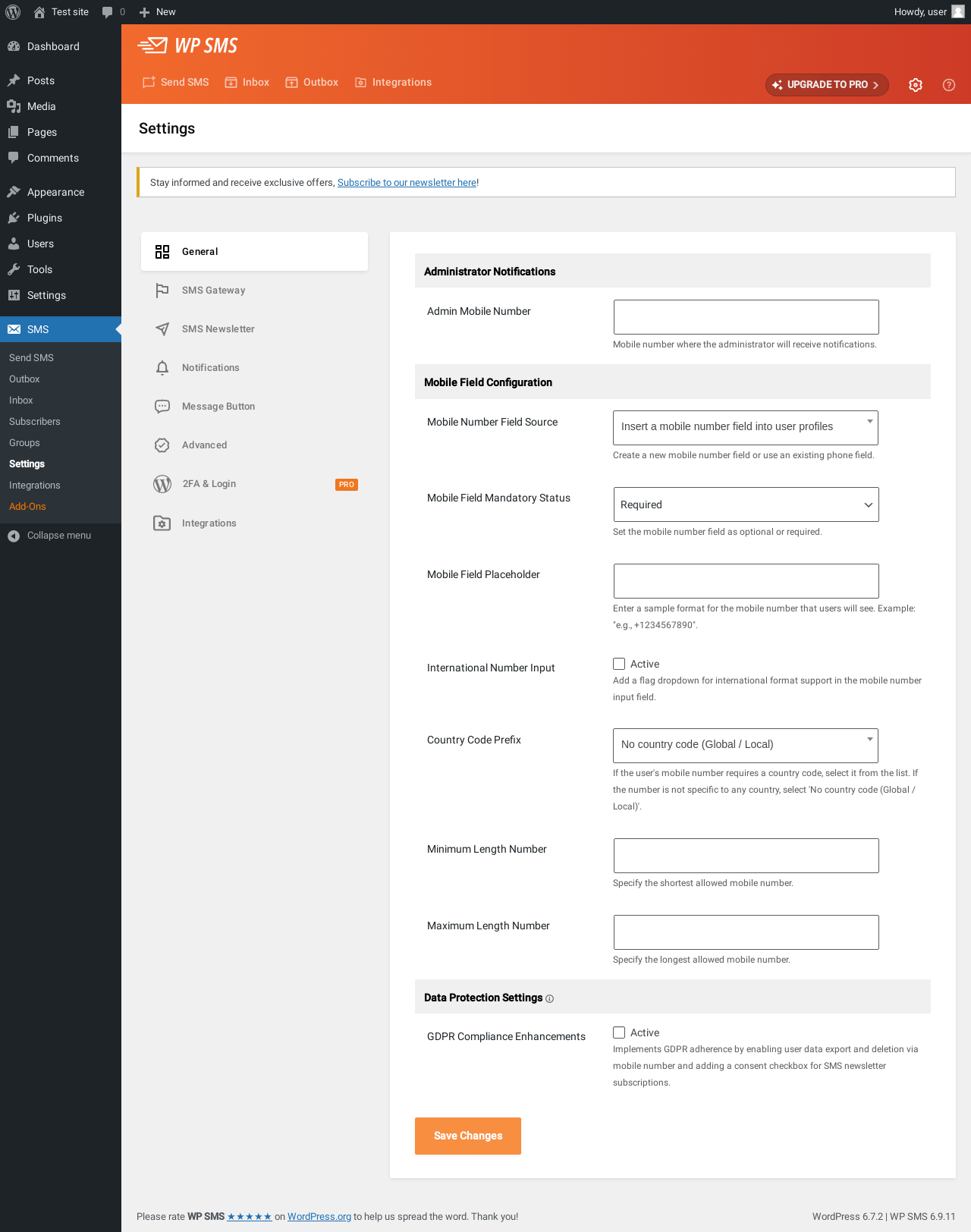Open comments bubble icon in admin bar
Screen dimensions: 971x1232
107,12
